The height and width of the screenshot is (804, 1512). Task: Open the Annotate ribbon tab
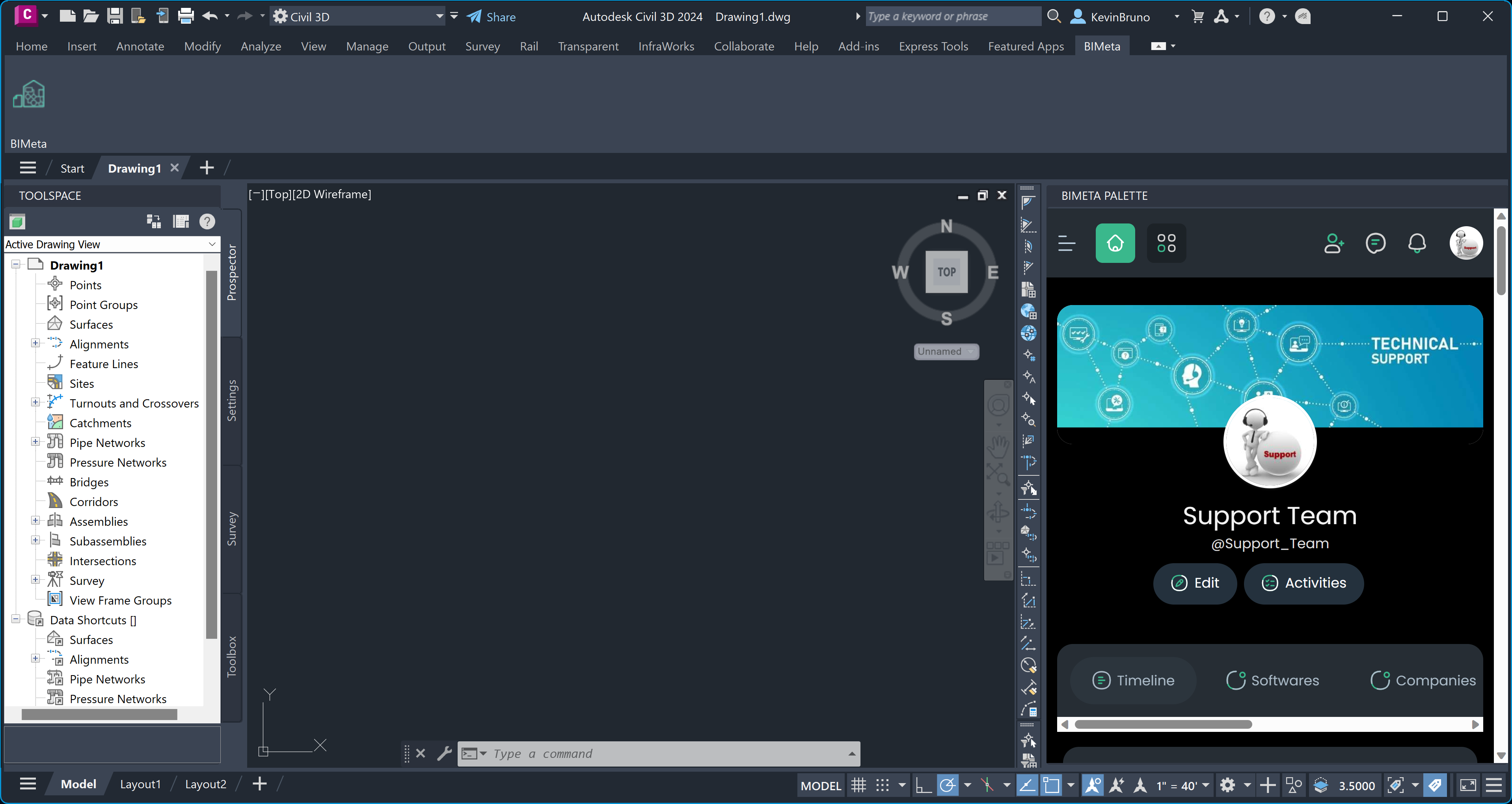(140, 47)
